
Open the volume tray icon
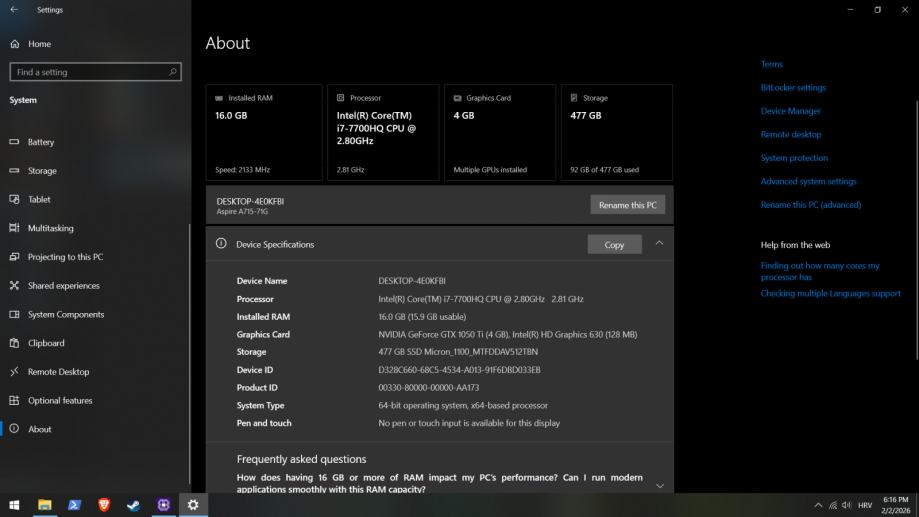pyautogui.click(x=846, y=505)
